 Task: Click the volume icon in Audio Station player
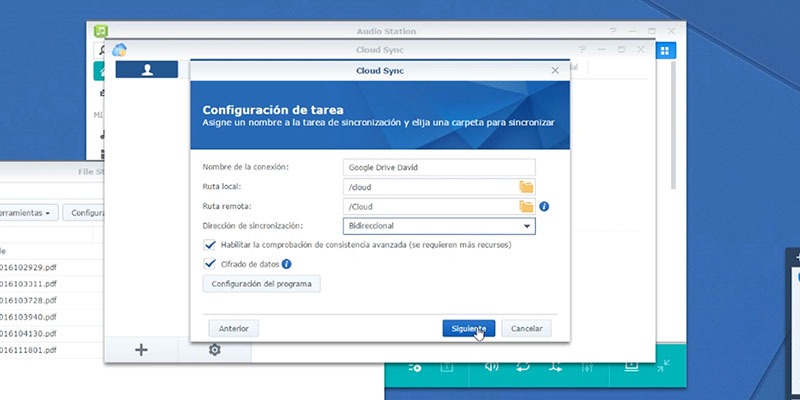pos(491,366)
